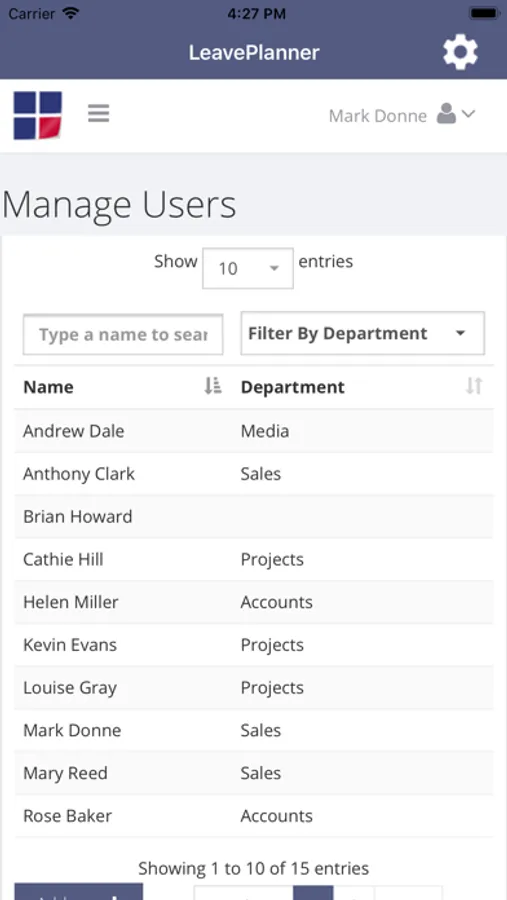Viewport: 507px width, 900px height.
Task: Select user Helen Miller
Action: point(71,602)
